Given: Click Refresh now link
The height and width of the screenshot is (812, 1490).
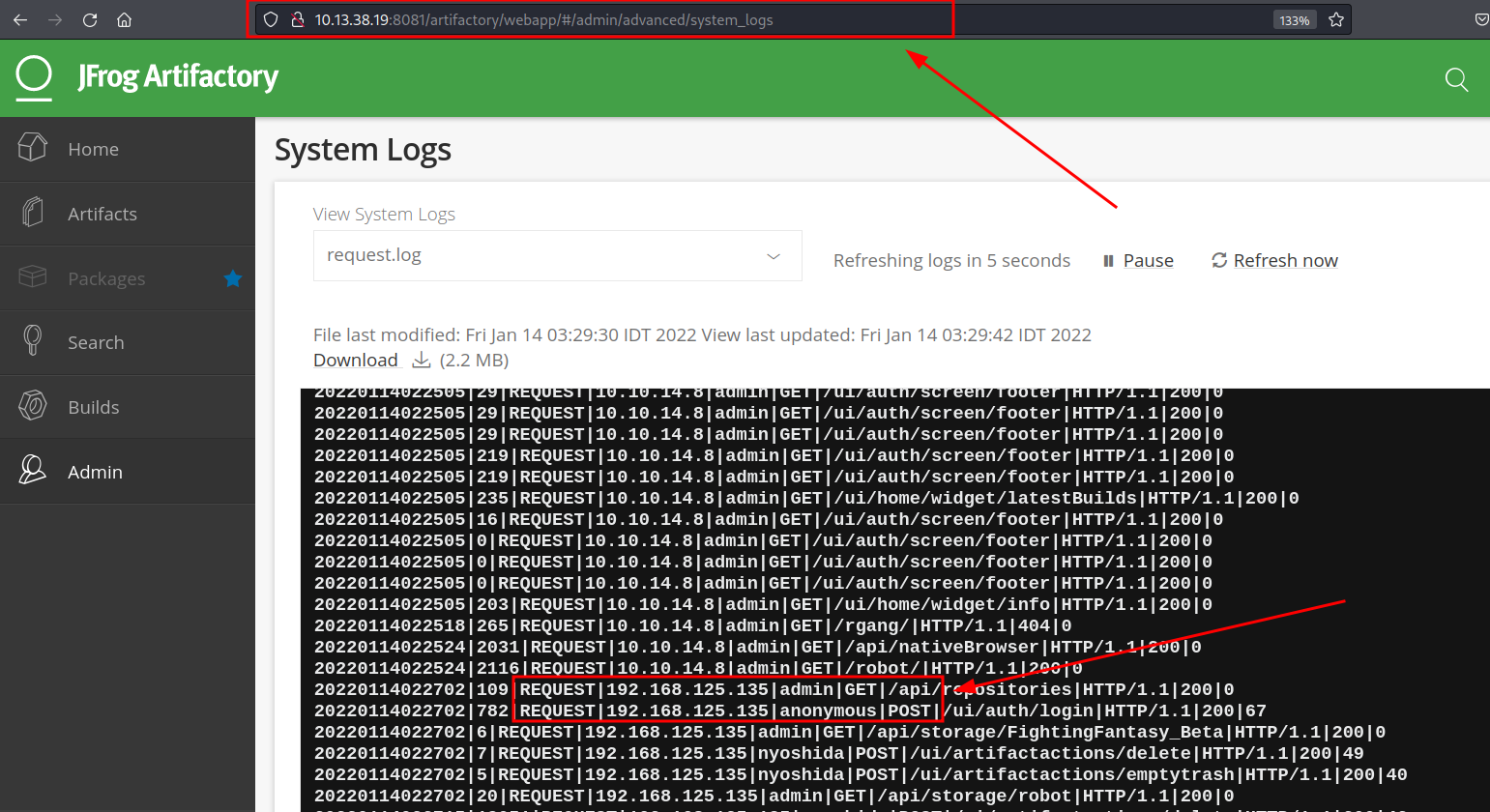Looking at the screenshot, I should [x=1285, y=260].
